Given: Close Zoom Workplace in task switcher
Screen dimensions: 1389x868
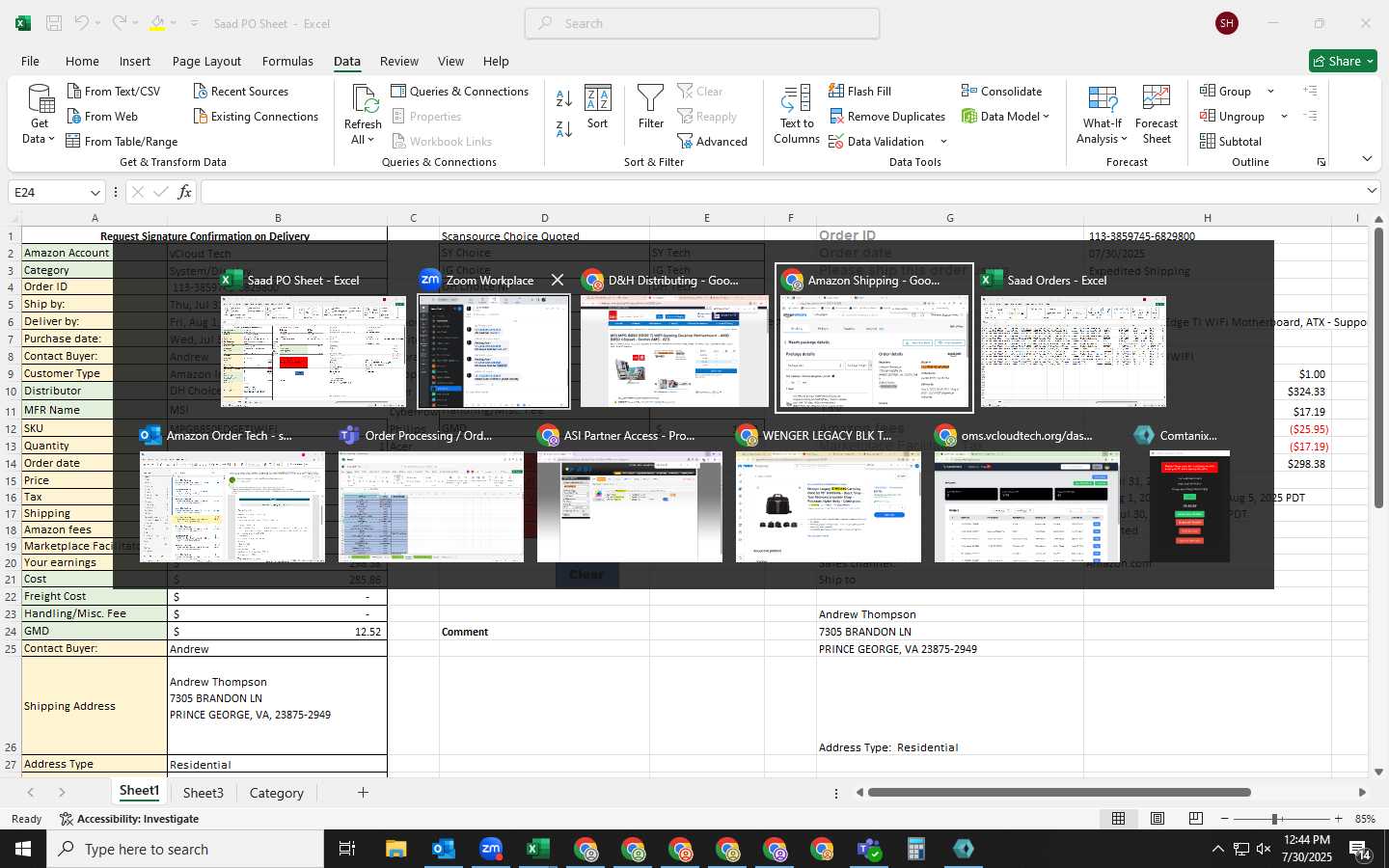Looking at the screenshot, I should [558, 280].
